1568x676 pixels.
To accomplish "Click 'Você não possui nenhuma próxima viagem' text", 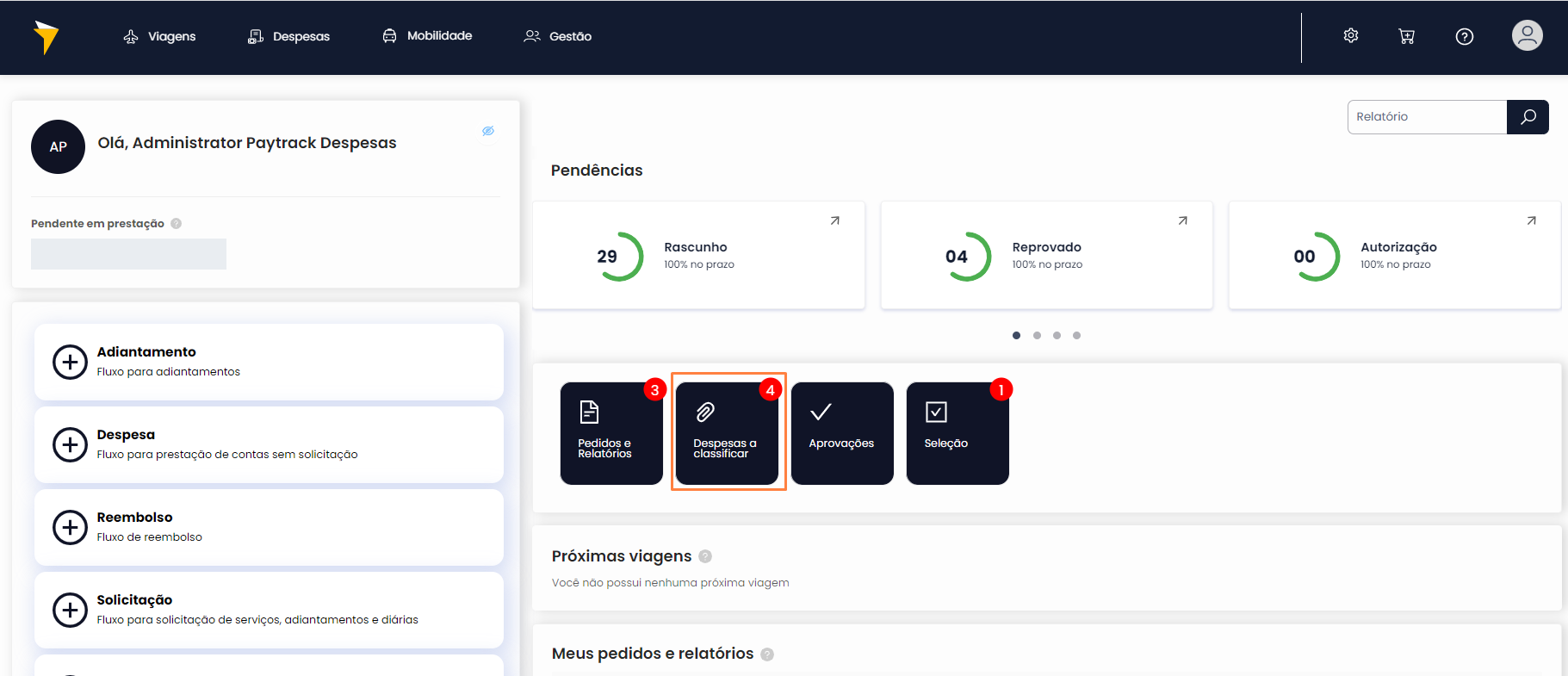I will (x=671, y=583).
